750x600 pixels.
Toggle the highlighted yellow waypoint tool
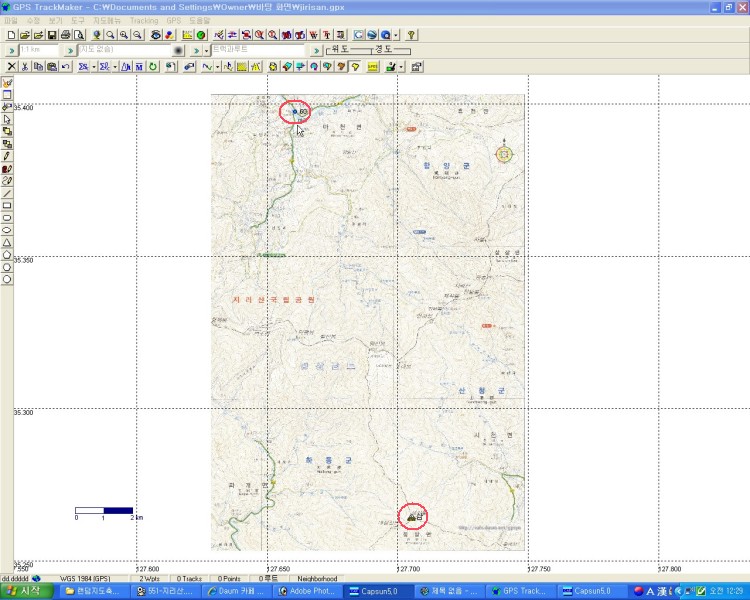(355, 67)
